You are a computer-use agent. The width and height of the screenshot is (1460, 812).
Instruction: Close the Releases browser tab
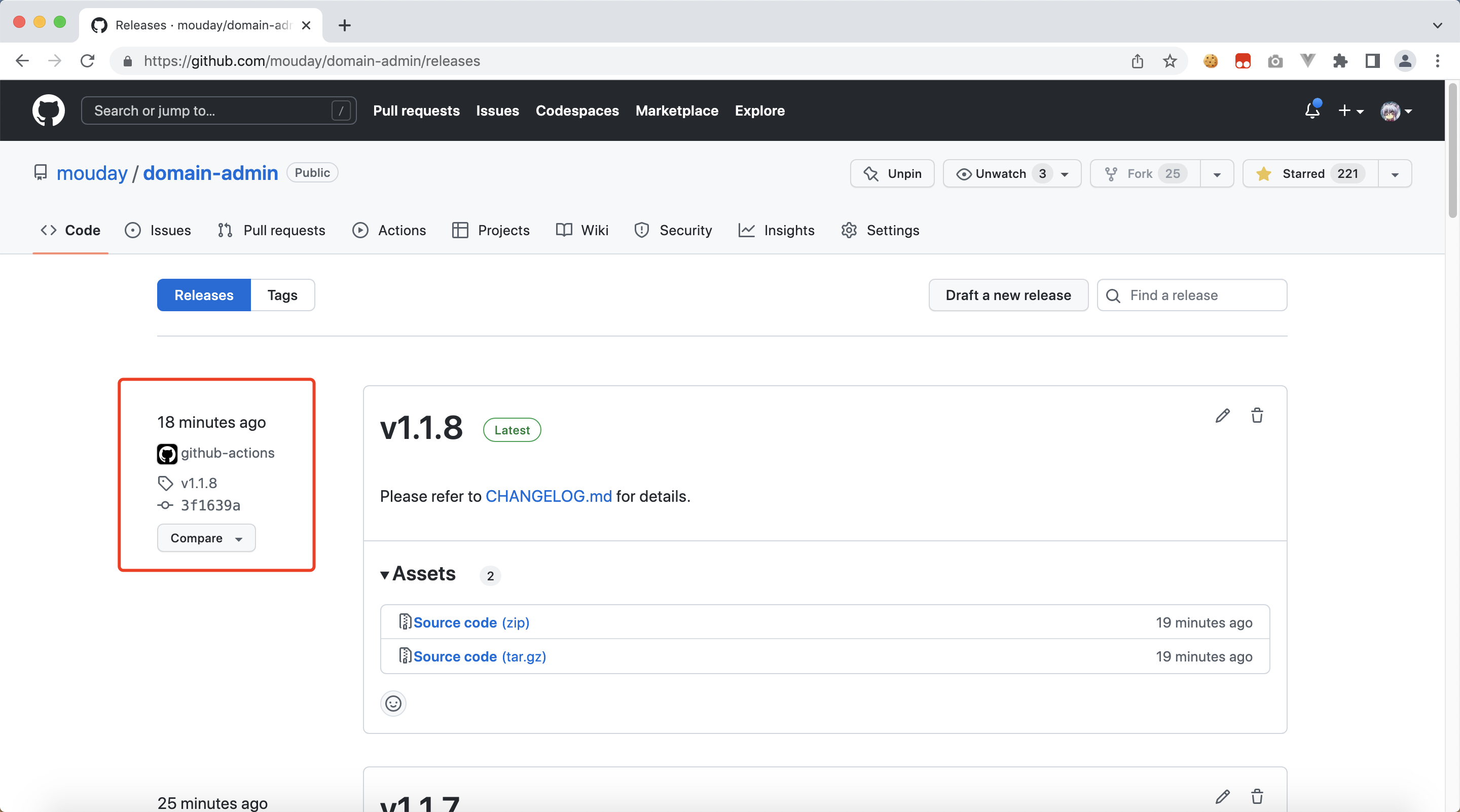(306, 25)
